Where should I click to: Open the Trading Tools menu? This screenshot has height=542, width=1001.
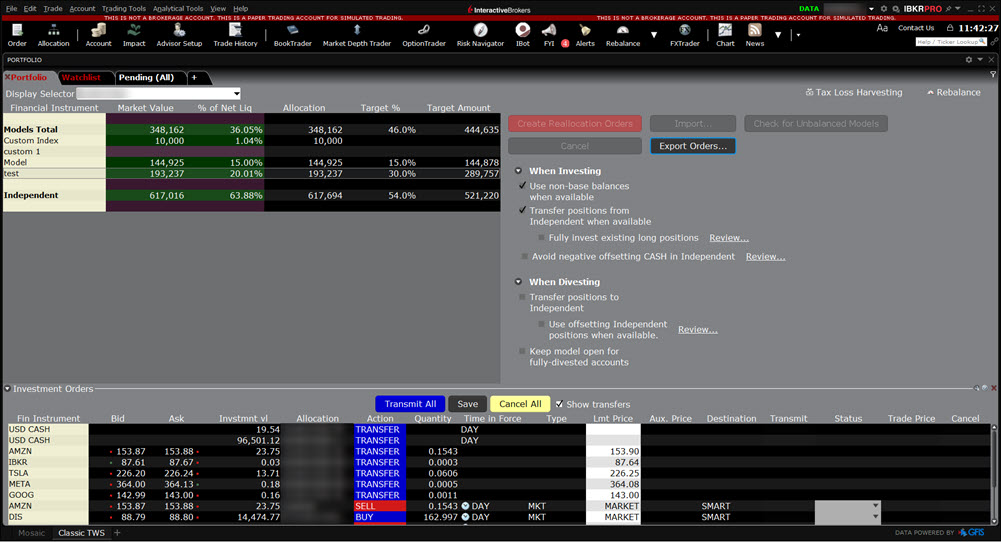click(x=124, y=9)
